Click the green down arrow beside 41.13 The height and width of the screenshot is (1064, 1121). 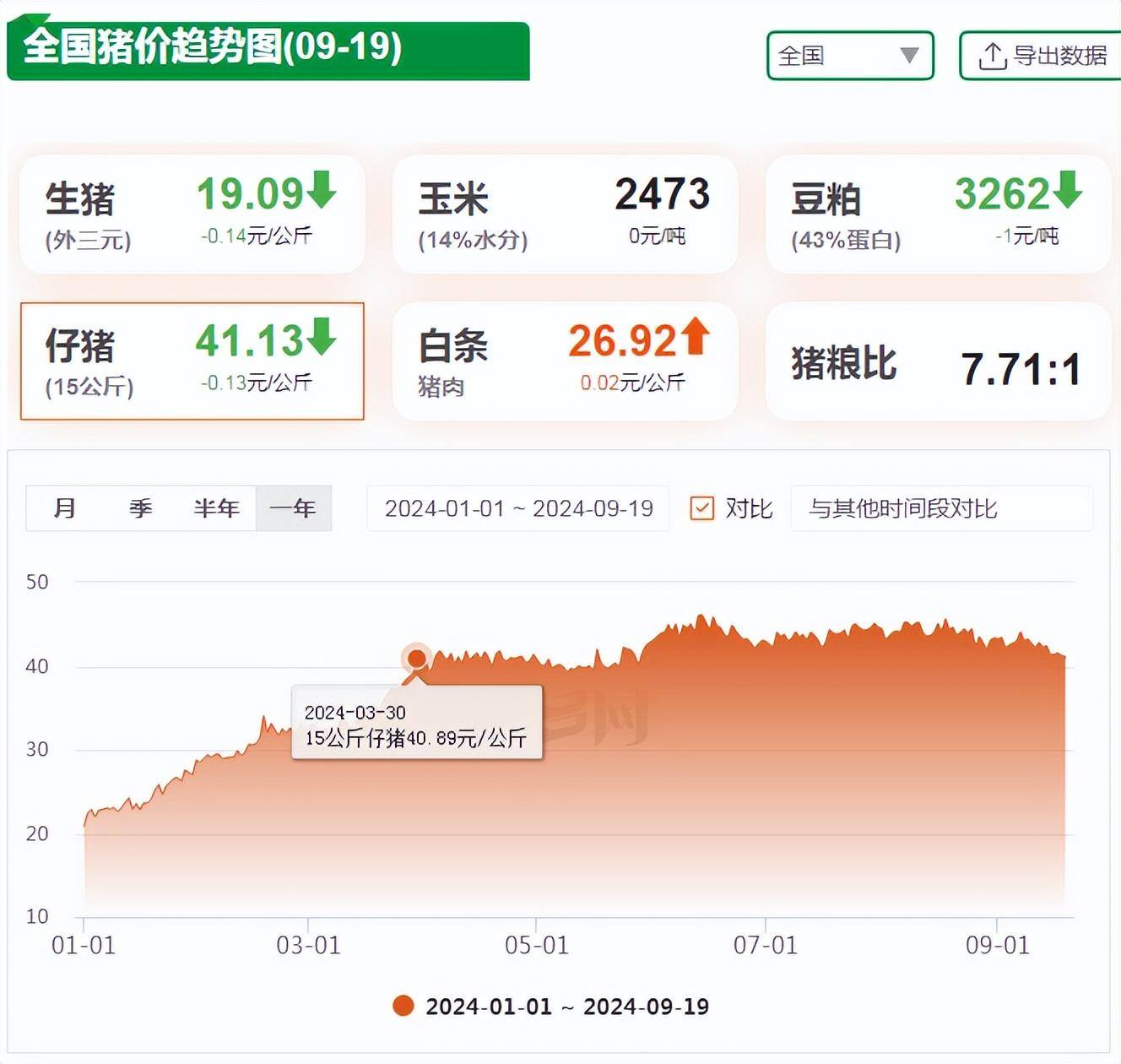coord(322,337)
